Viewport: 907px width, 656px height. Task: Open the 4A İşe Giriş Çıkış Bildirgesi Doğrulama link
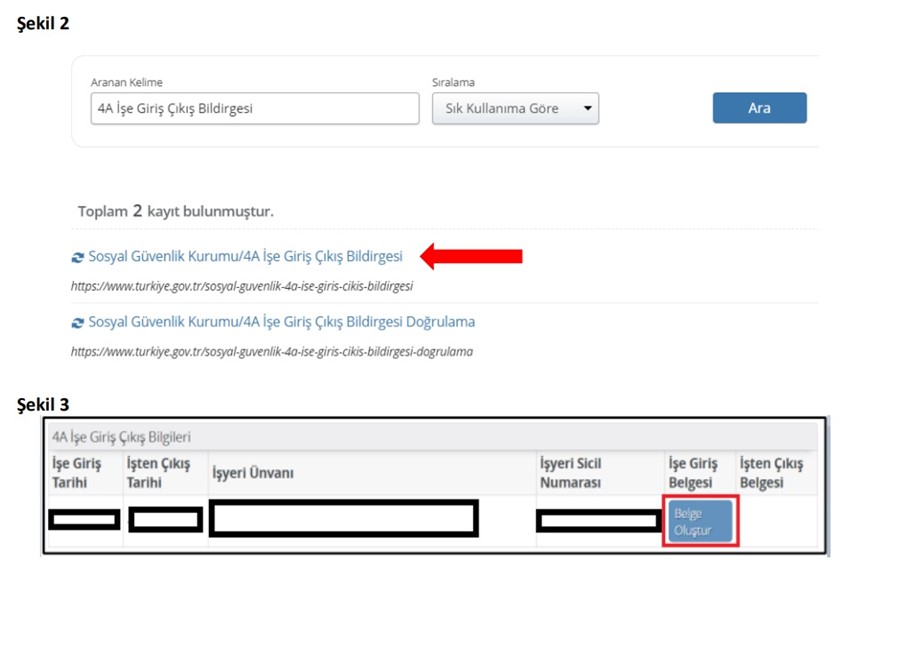281,322
